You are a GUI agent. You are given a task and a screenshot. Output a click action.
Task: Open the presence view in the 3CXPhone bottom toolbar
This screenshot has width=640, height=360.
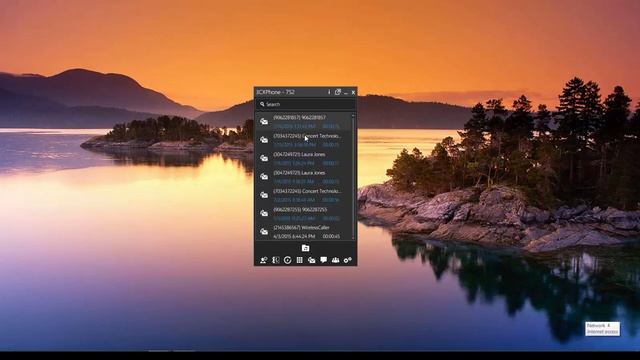point(264,260)
